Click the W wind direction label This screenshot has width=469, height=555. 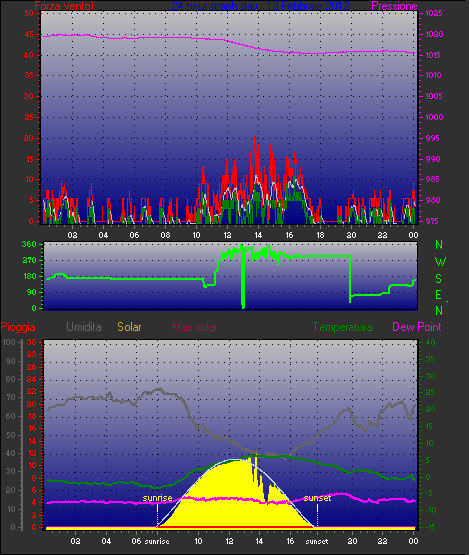pos(440,262)
